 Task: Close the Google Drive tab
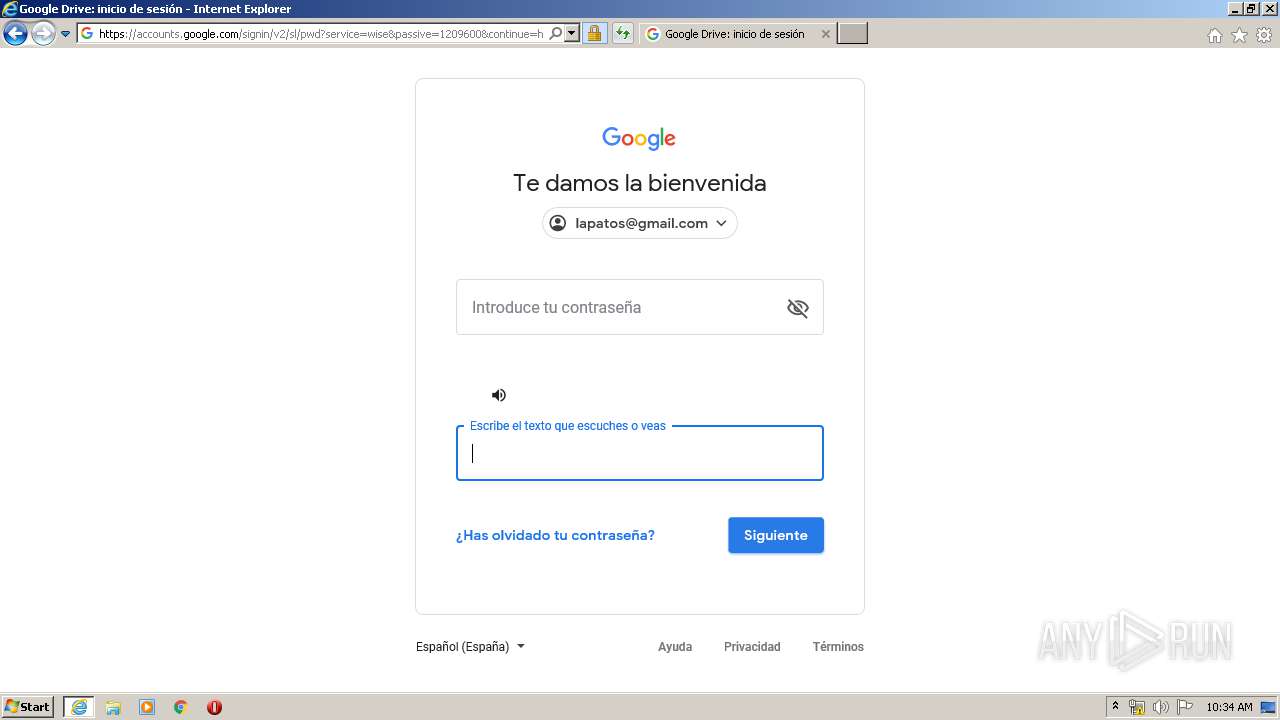point(825,34)
